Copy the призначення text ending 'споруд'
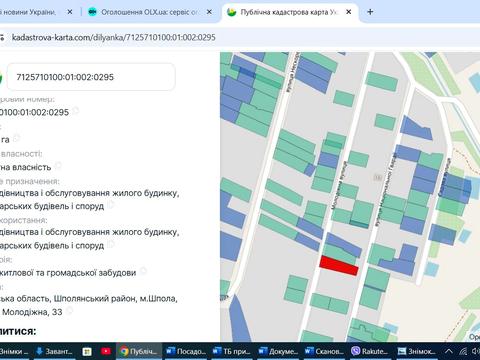 [111, 204]
